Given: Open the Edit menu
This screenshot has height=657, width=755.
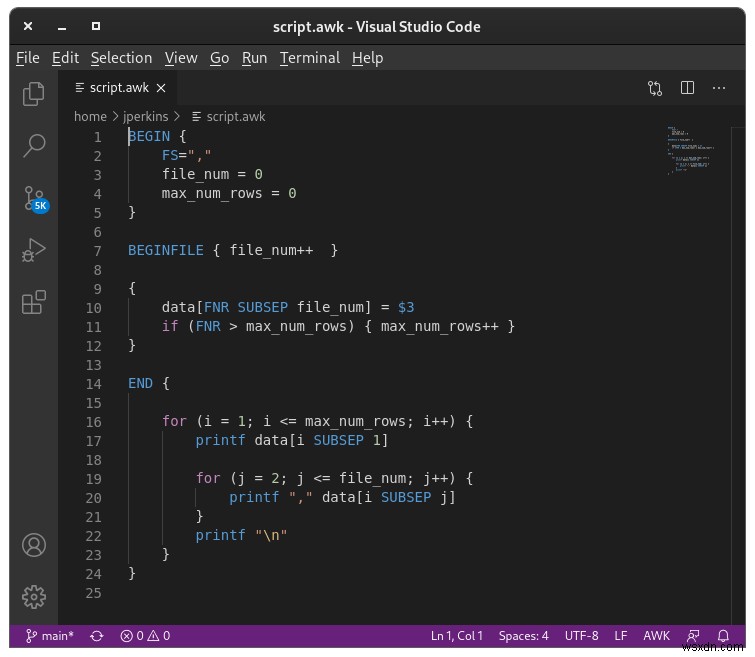Looking at the screenshot, I should tap(65, 58).
